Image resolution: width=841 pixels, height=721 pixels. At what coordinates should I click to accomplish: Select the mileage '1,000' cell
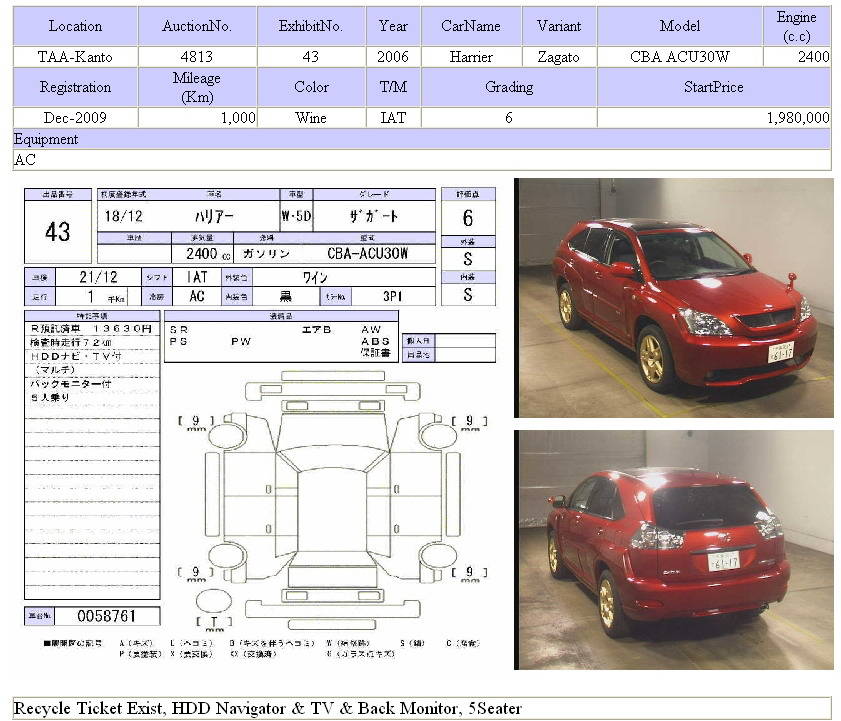click(197, 117)
